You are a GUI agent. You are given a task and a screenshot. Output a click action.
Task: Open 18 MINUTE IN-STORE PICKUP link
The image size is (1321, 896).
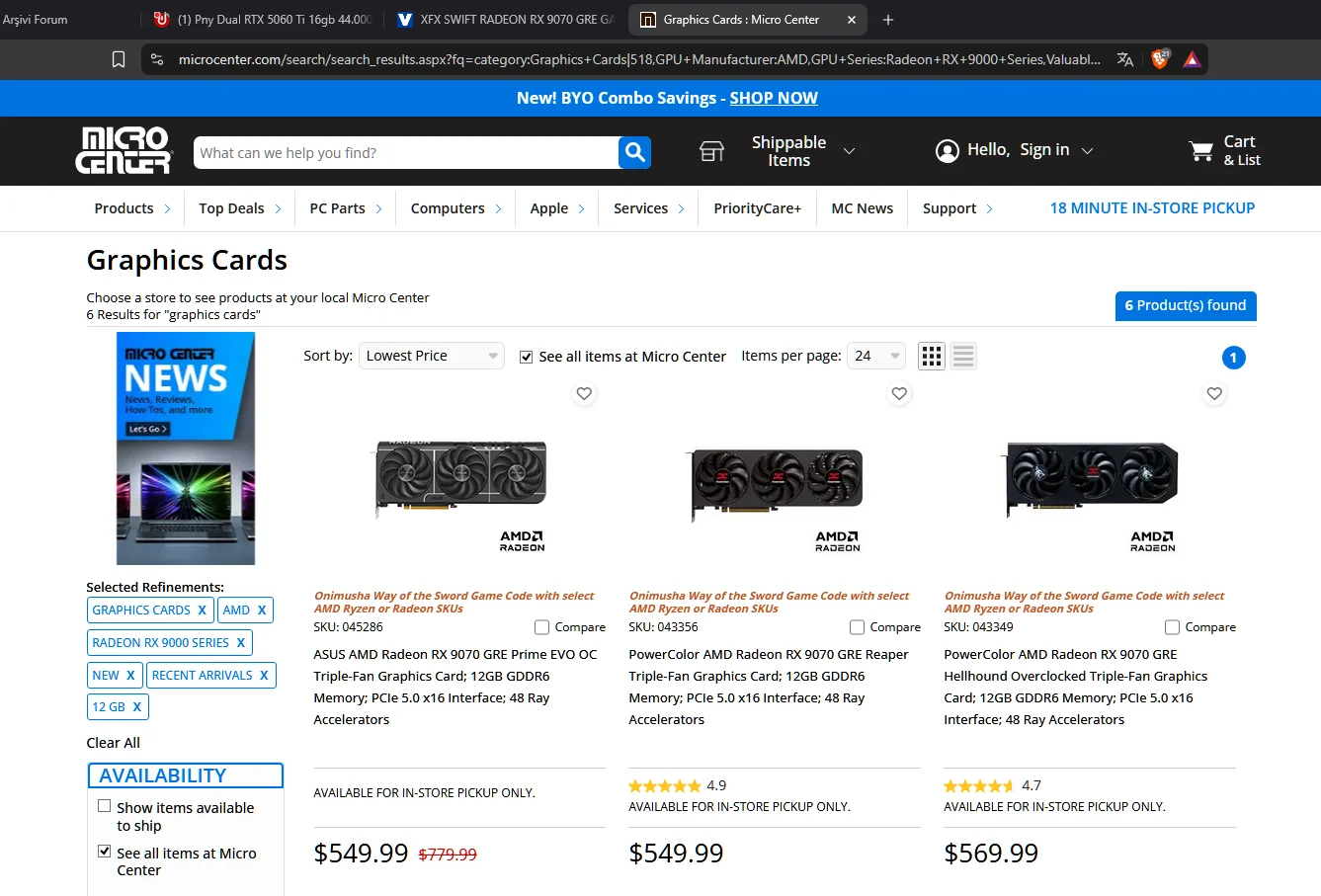pos(1152,208)
